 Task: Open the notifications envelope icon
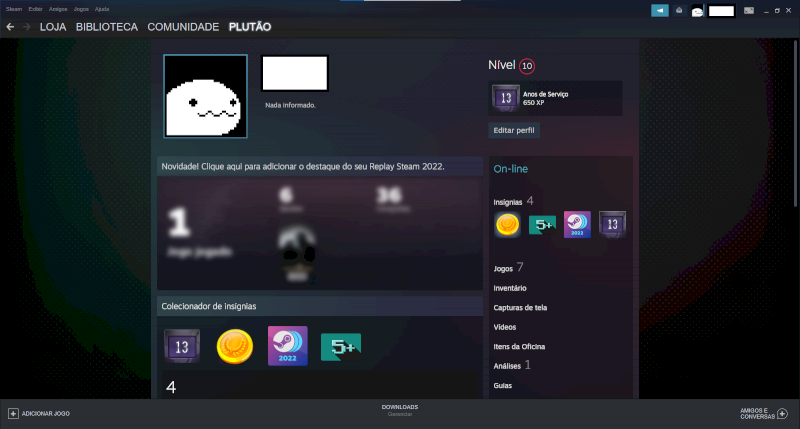(679, 10)
